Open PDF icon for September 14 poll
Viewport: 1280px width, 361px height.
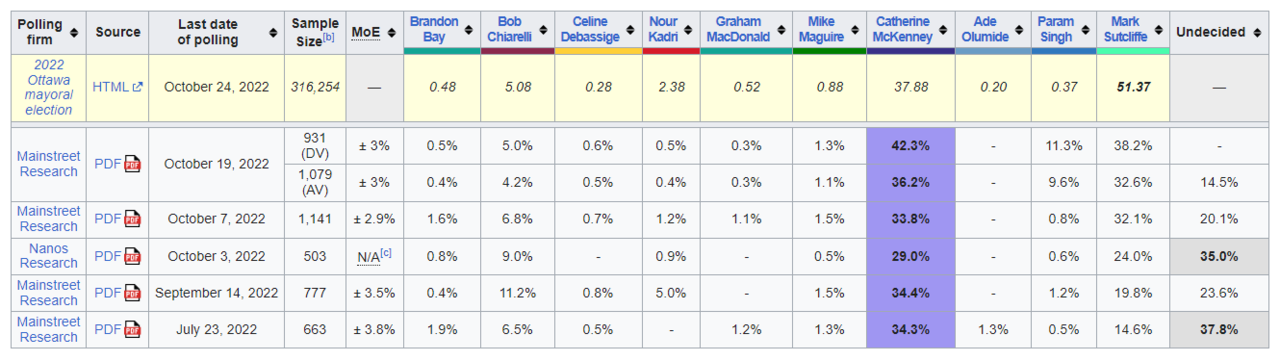click(x=132, y=293)
